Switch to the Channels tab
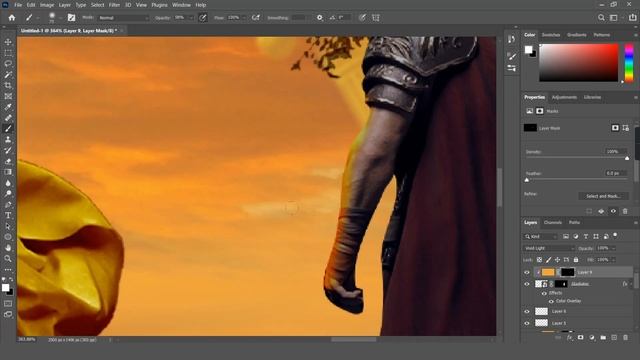The image size is (640, 360). (x=553, y=223)
